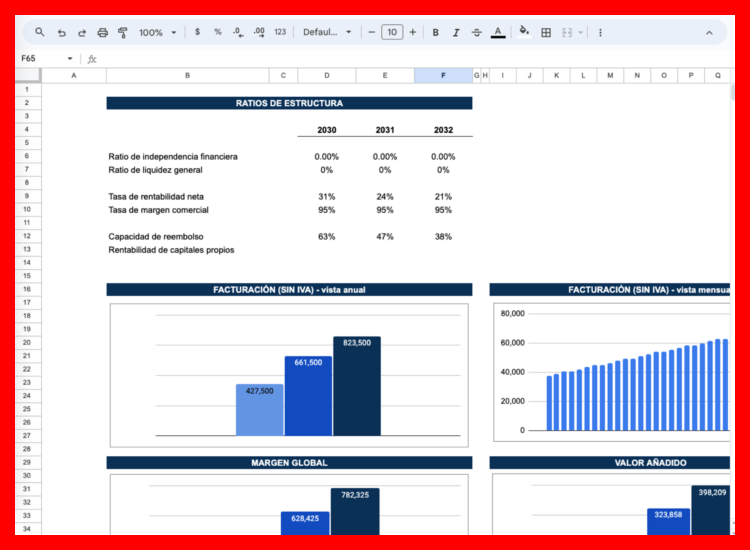Viewport: 750px width, 550px height.
Task: Click the 782,325 bar in Margen Global chart
Action: click(355, 511)
